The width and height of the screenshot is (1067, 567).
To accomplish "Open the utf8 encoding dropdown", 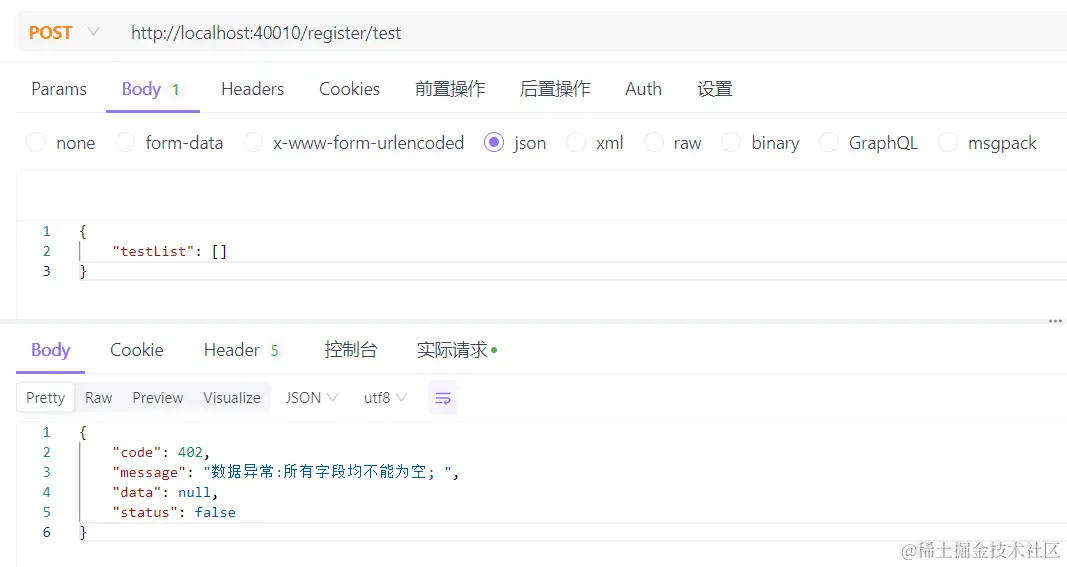I will coord(385,398).
